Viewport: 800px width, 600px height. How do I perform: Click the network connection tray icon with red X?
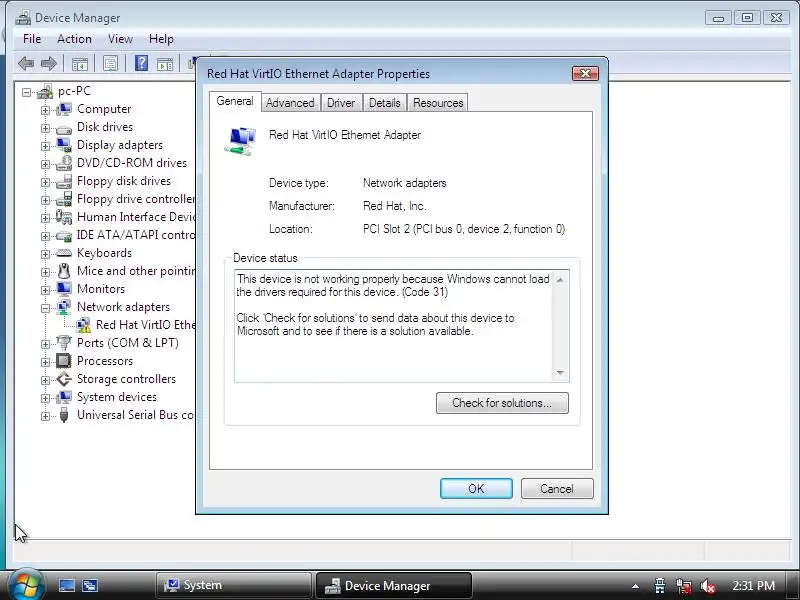[x=684, y=586]
